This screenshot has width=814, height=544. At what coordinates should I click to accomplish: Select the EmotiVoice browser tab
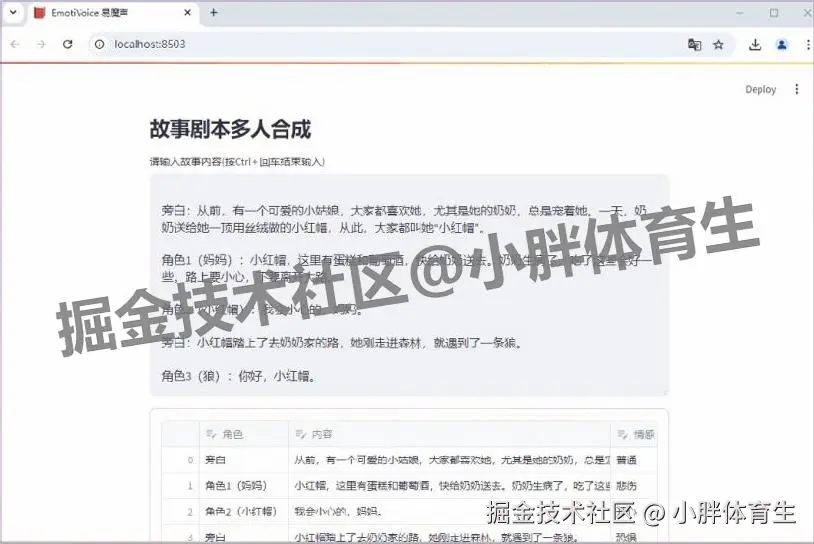(x=112, y=13)
